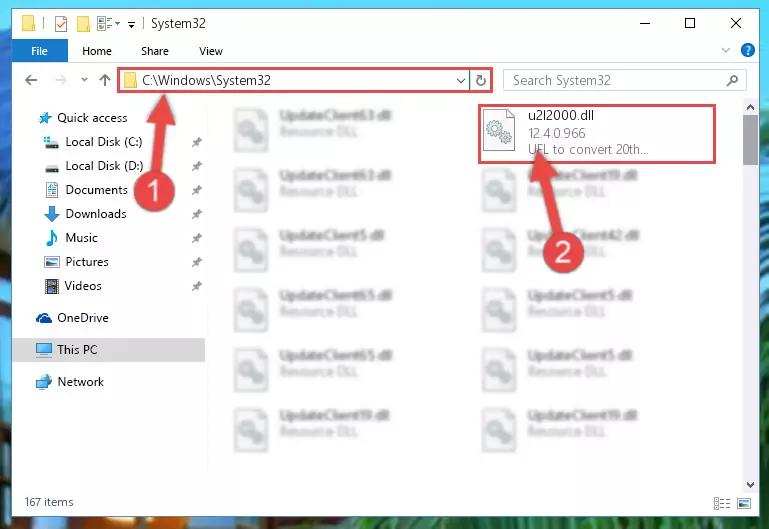Open Music in the sidebar
This screenshot has height=529, width=769.
click(81, 238)
